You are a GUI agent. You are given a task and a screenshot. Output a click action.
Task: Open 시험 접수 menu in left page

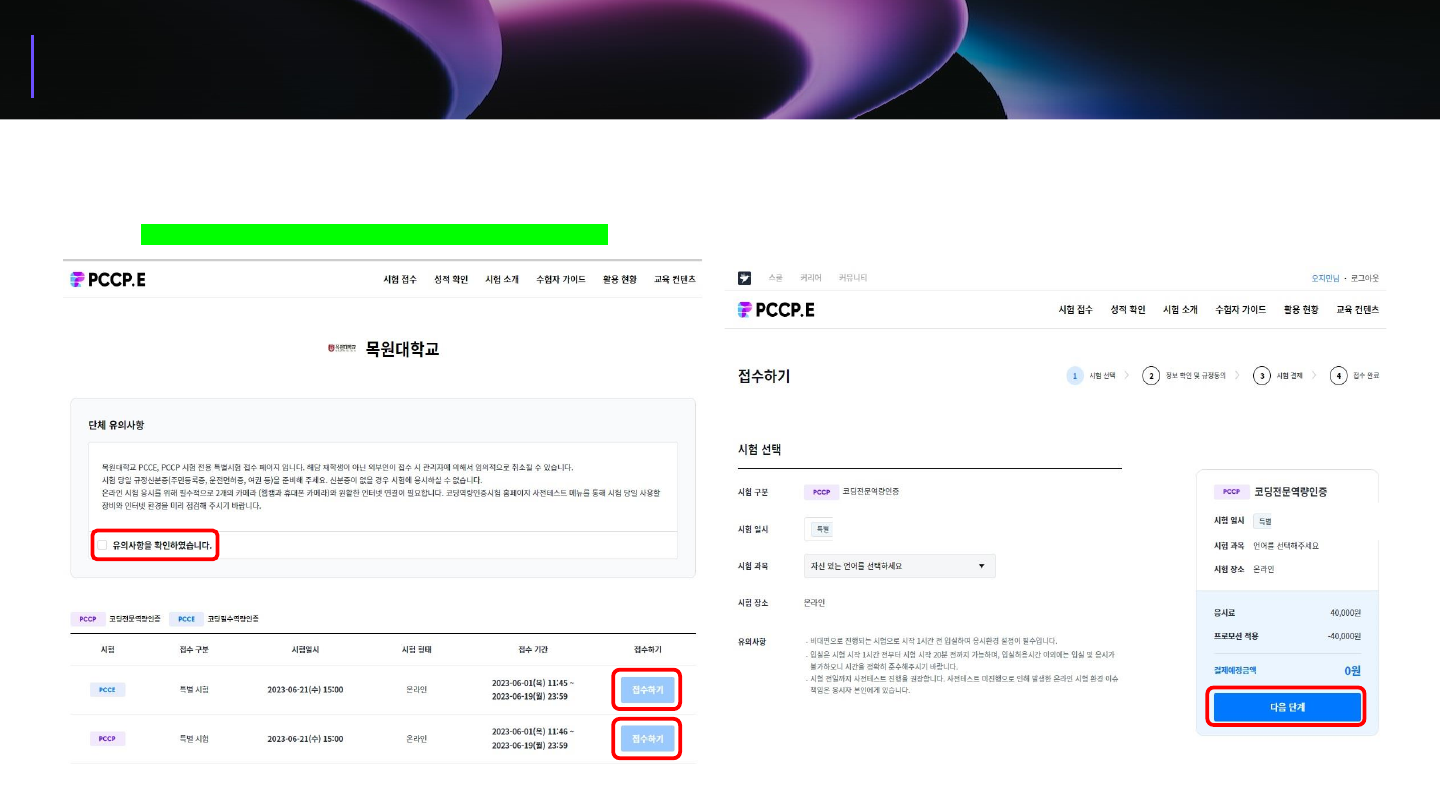(400, 280)
